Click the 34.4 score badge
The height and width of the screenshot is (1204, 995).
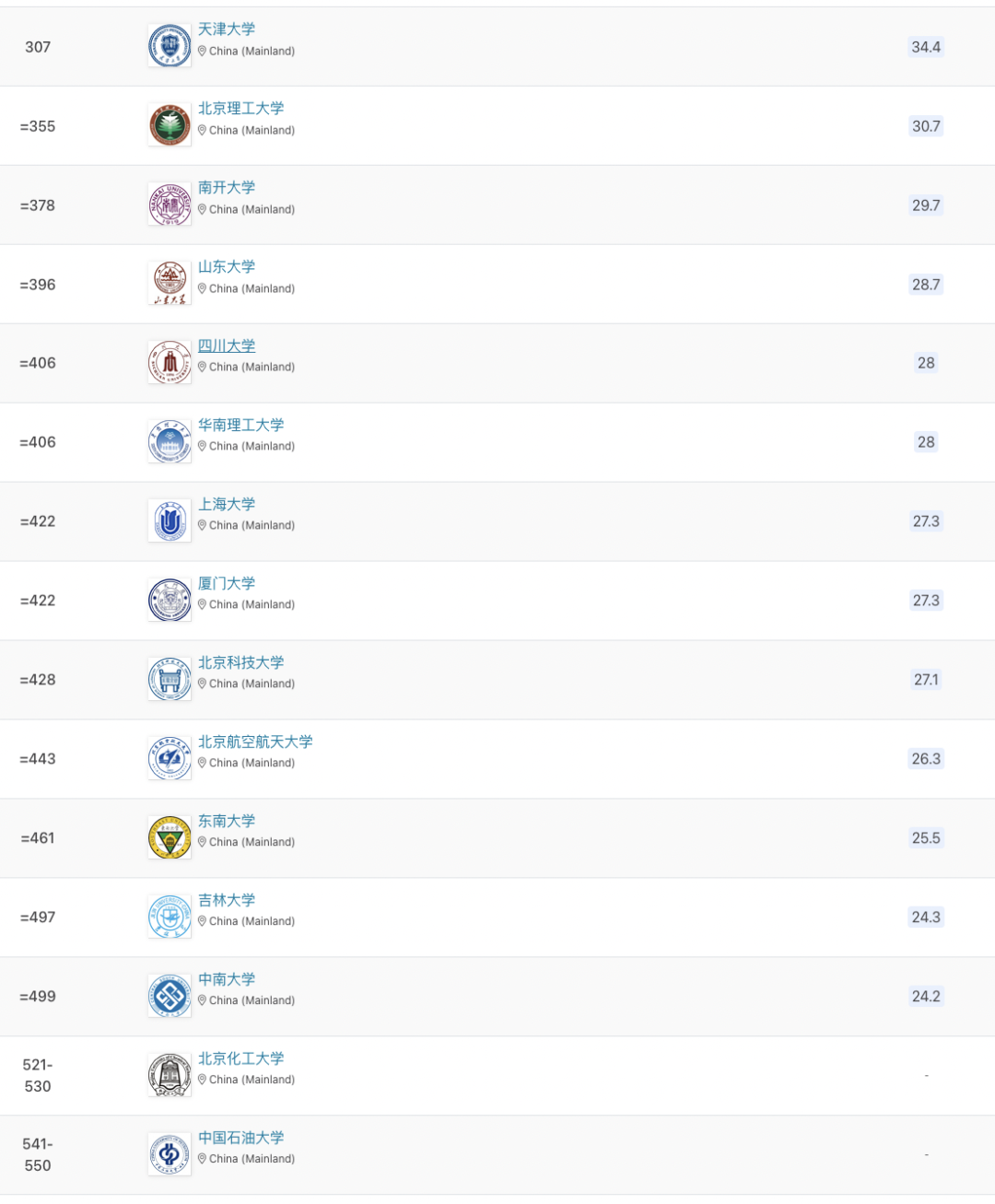926,47
